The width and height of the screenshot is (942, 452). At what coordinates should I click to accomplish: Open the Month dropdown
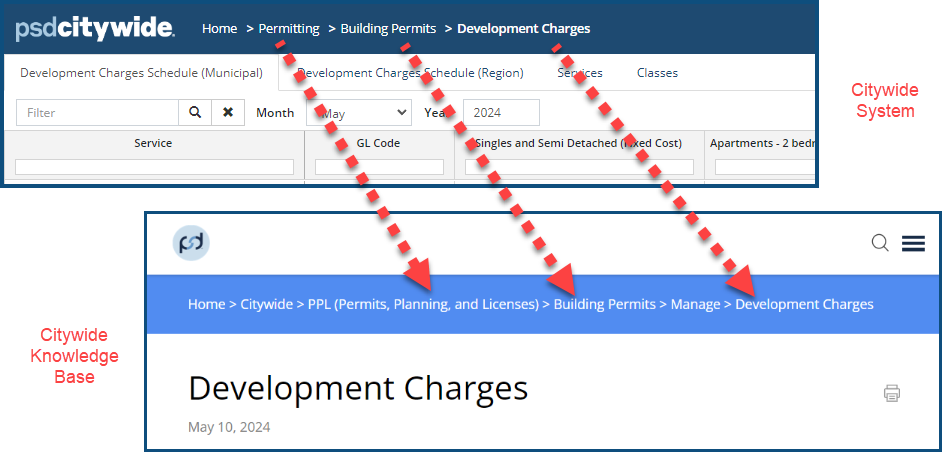coord(359,112)
